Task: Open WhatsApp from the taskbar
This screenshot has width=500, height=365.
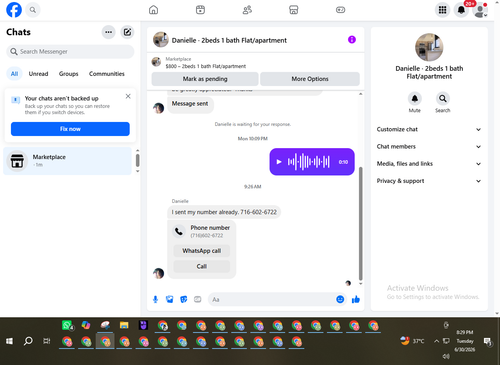Action: (67, 325)
